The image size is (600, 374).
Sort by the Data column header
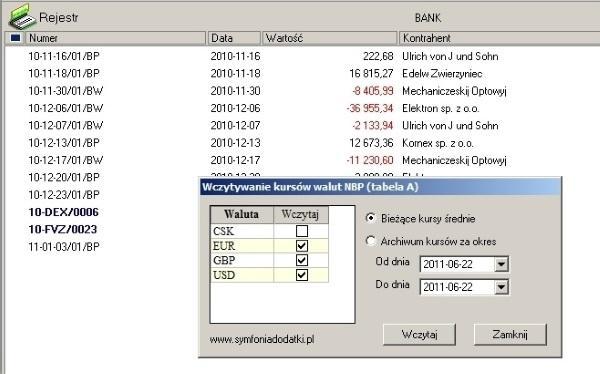(x=234, y=38)
